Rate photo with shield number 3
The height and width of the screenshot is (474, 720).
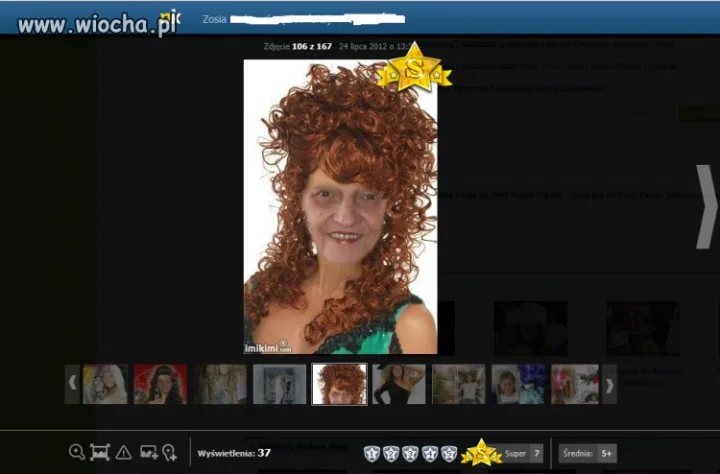(410, 453)
